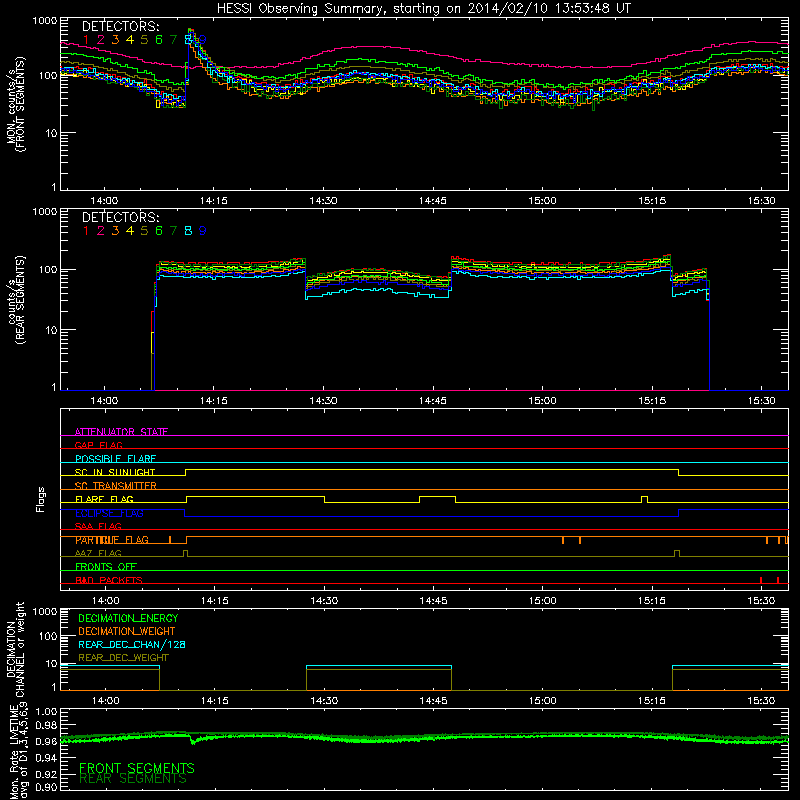Click the FRONTS_OFF label
The width and height of the screenshot is (800, 800).
click(106, 567)
